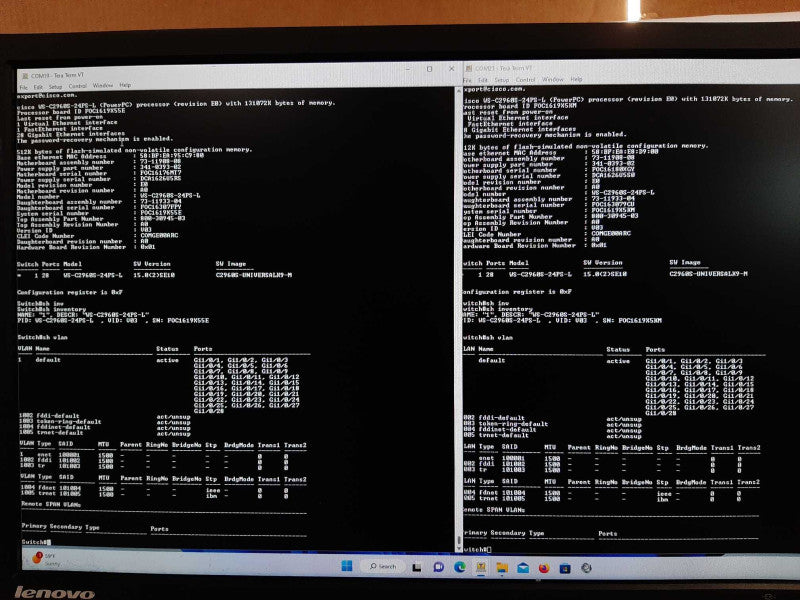
Task: Open the weather widget on the taskbar
Action: 45,559
